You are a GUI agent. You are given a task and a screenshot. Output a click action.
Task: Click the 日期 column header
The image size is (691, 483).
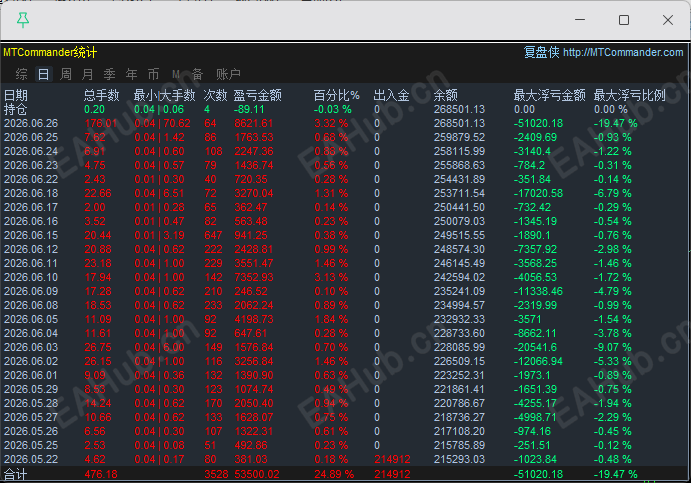click(x=16, y=95)
